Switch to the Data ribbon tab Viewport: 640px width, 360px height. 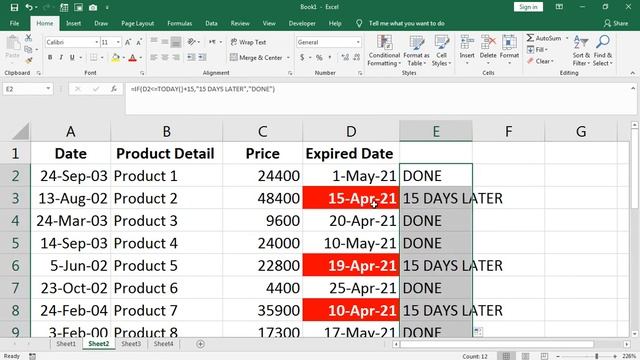coord(211,23)
